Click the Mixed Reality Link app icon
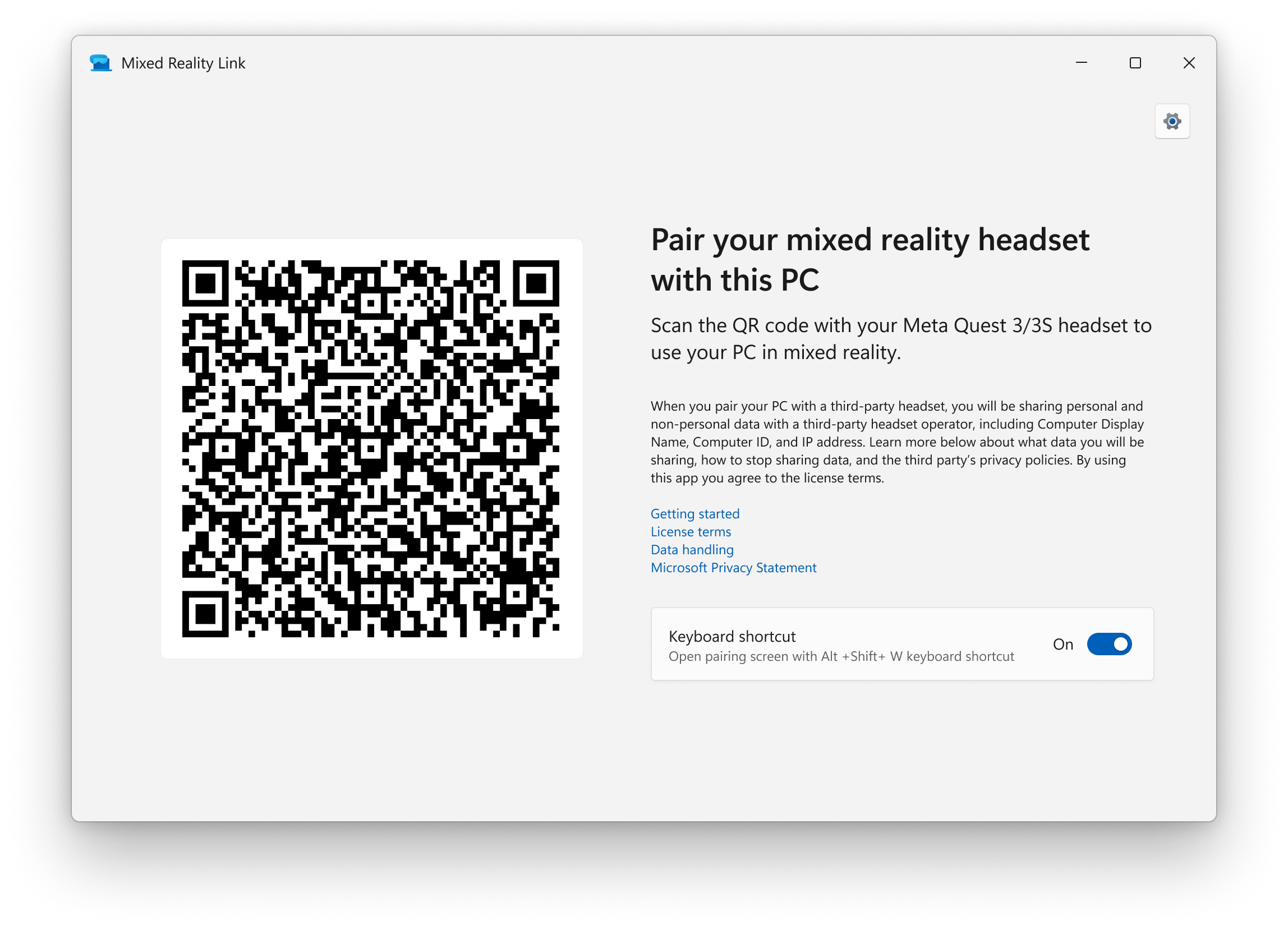The height and width of the screenshot is (929, 1288). 100,63
